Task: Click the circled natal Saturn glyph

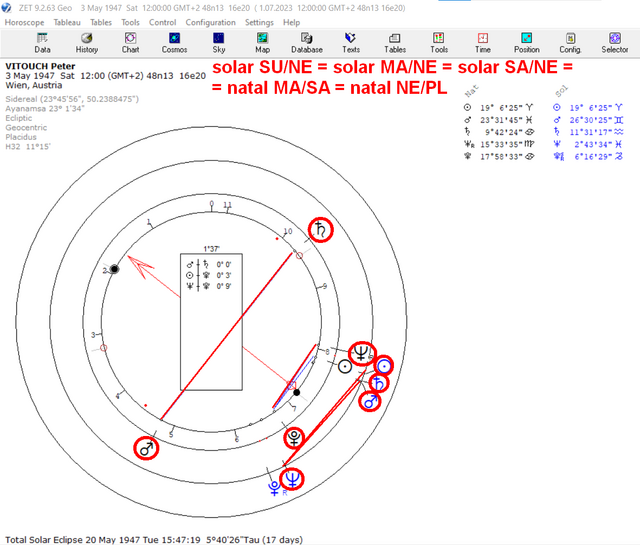Action: tap(320, 230)
